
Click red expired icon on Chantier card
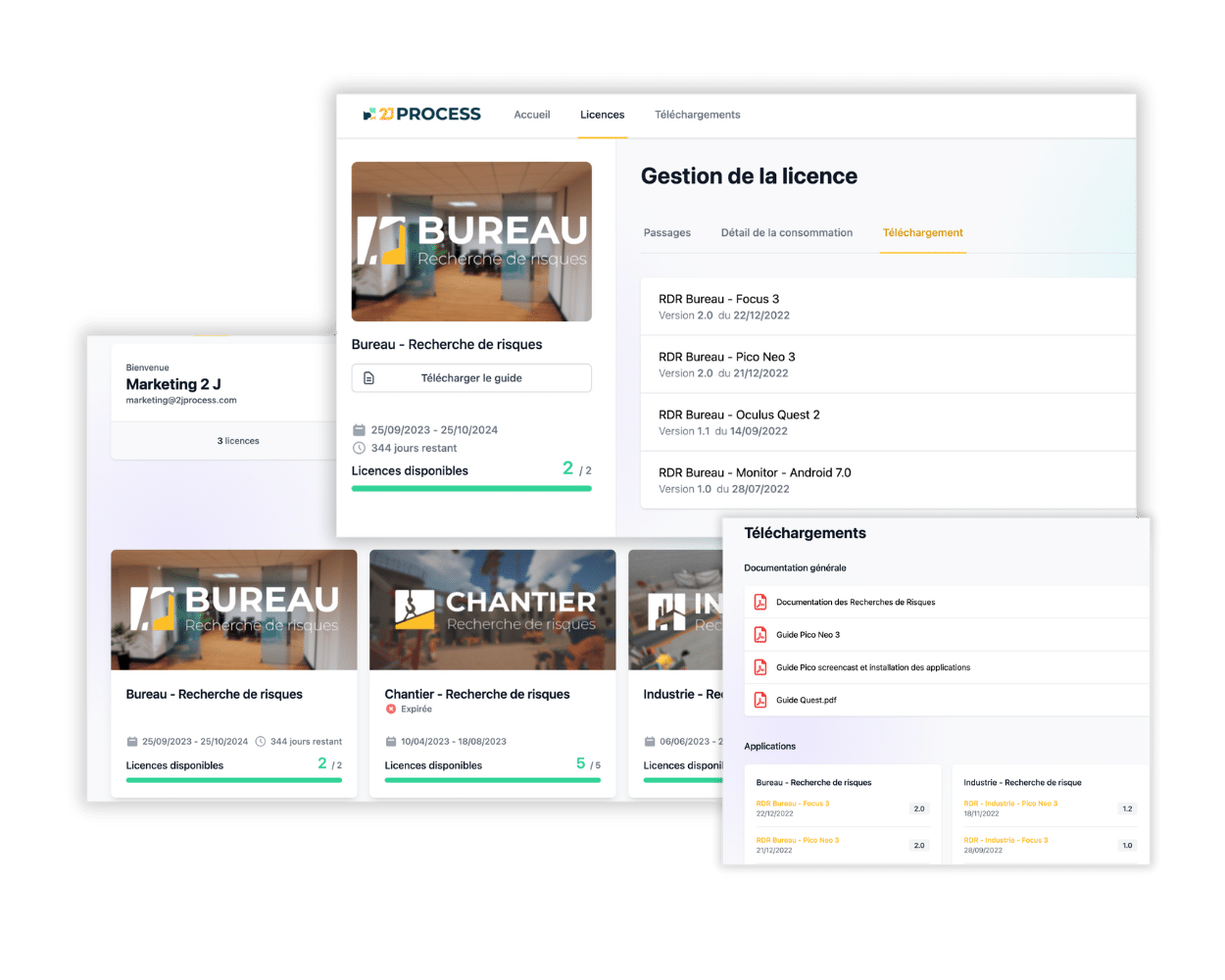pyautogui.click(x=391, y=709)
